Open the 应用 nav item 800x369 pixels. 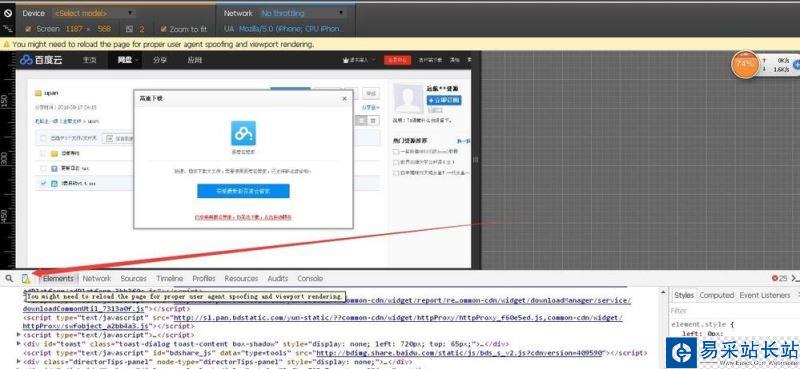(194, 60)
